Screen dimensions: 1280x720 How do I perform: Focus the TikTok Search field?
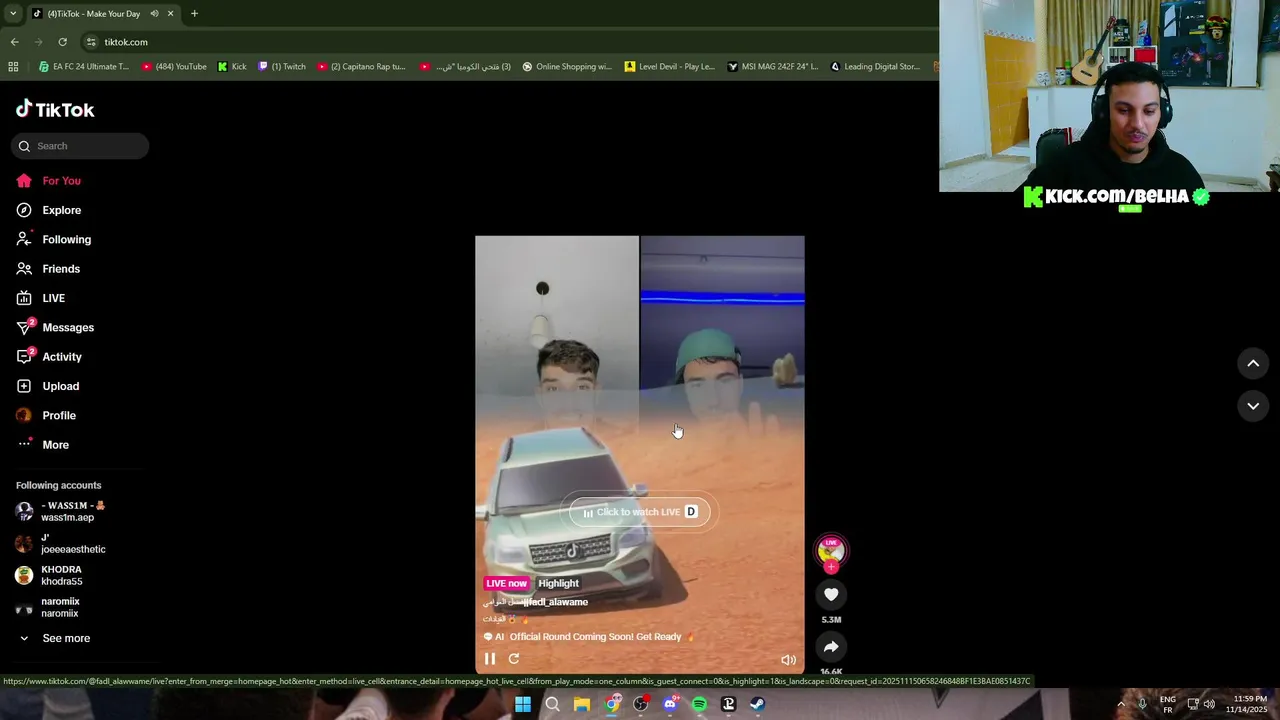pyautogui.click(x=80, y=146)
